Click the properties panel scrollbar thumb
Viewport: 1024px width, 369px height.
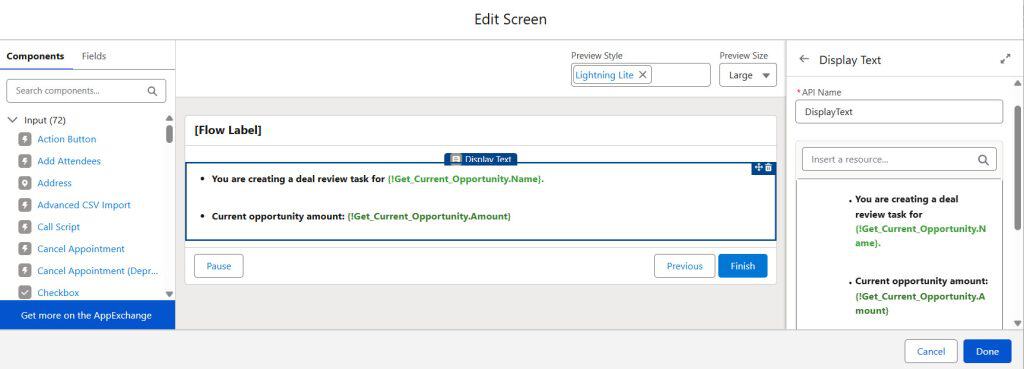coord(1017,167)
